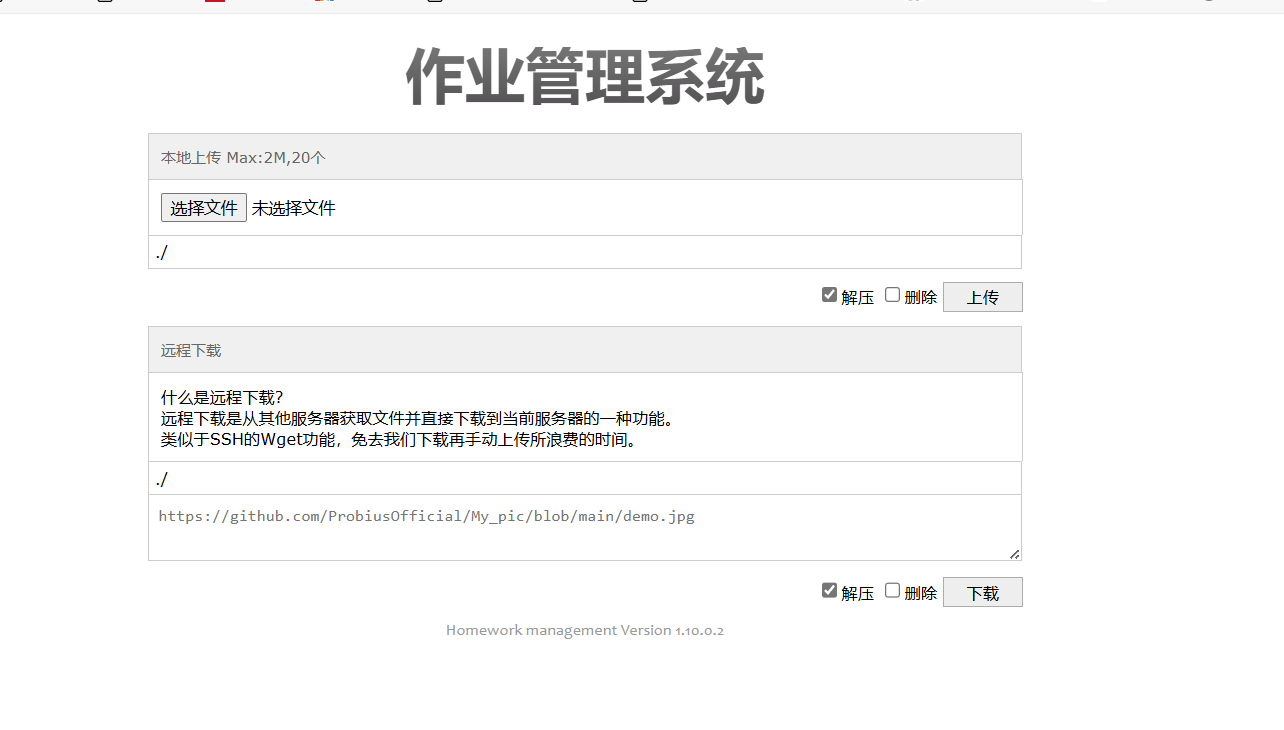
Task: Uncheck 解压 checkbox beside the 下载 button
Action: (x=829, y=590)
